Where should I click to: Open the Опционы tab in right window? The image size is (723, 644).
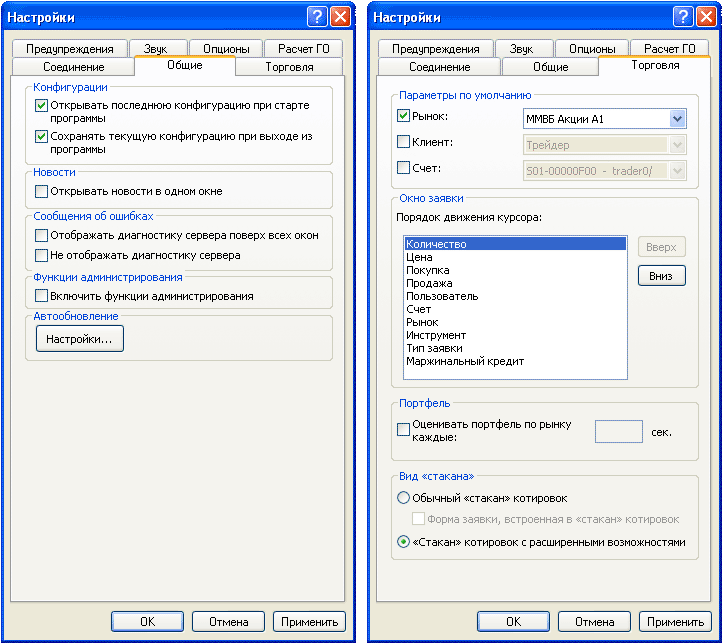tap(592, 48)
